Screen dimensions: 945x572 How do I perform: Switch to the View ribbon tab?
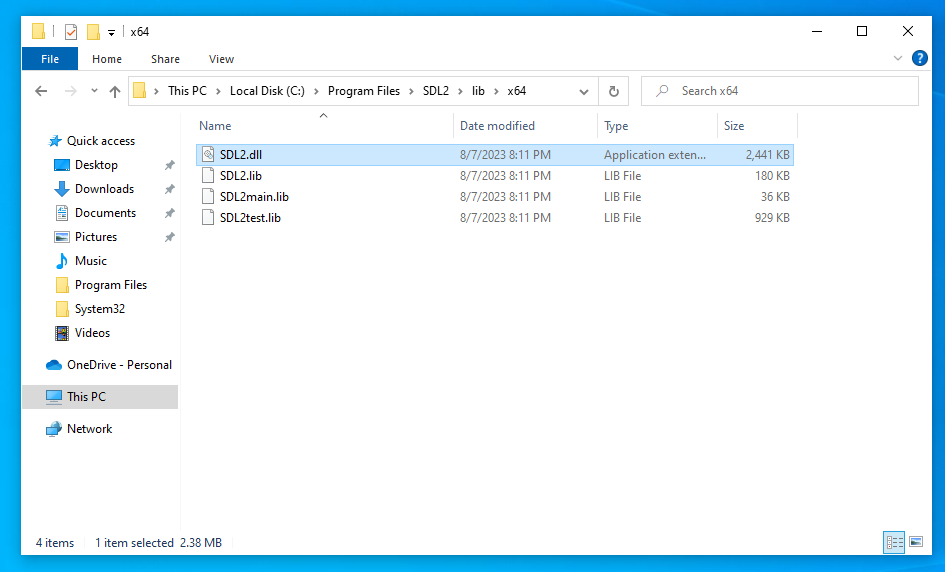(x=221, y=59)
